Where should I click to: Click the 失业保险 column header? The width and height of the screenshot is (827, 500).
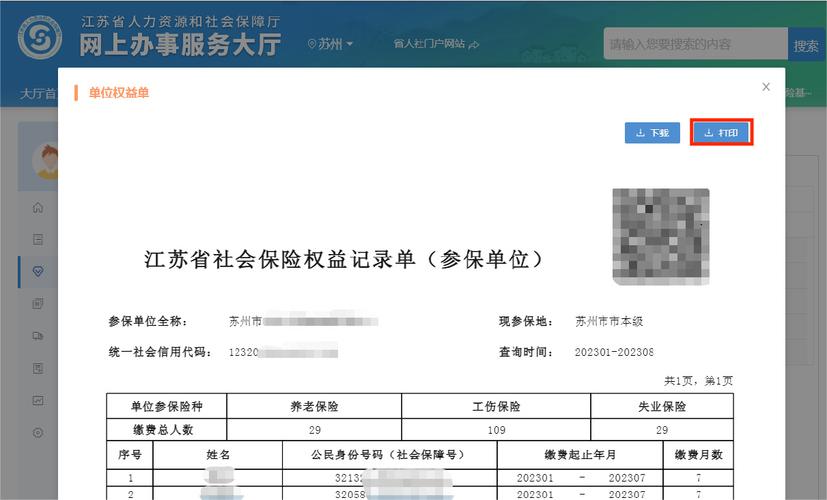[662, 406]
